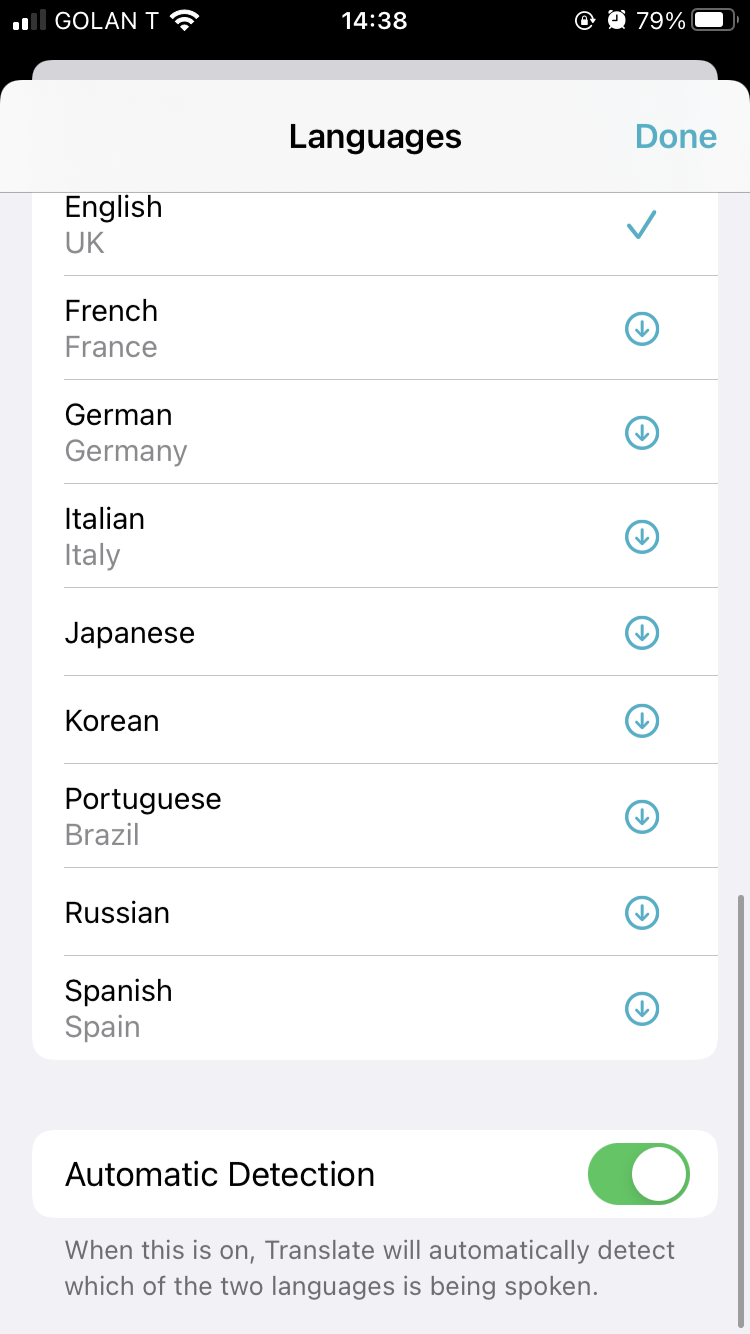Select the French France row
This screenshot has height=1334, width=750.
(x=300, y=328)
